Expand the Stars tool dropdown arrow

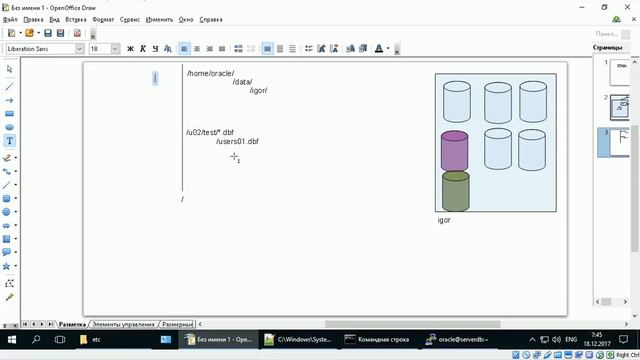[x=16, y=266]
